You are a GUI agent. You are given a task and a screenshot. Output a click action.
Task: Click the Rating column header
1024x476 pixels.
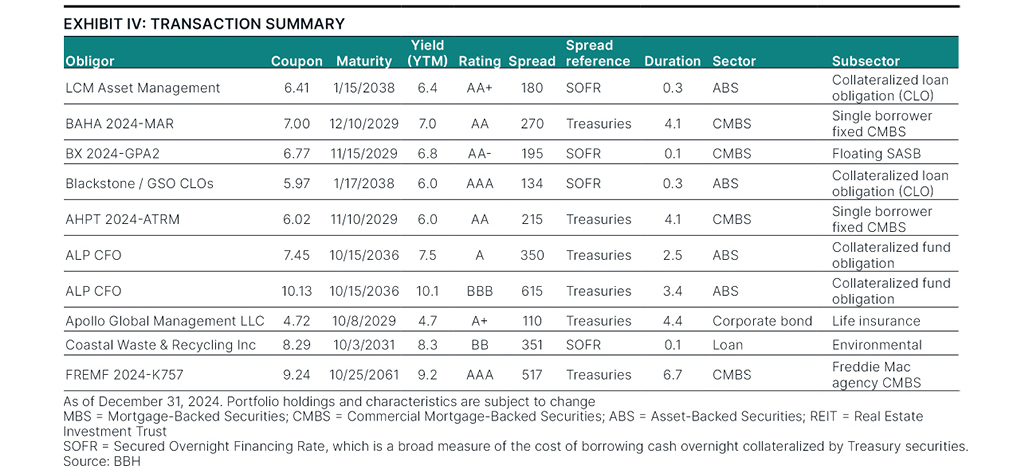pyautogui.click(x=479, y=61)
